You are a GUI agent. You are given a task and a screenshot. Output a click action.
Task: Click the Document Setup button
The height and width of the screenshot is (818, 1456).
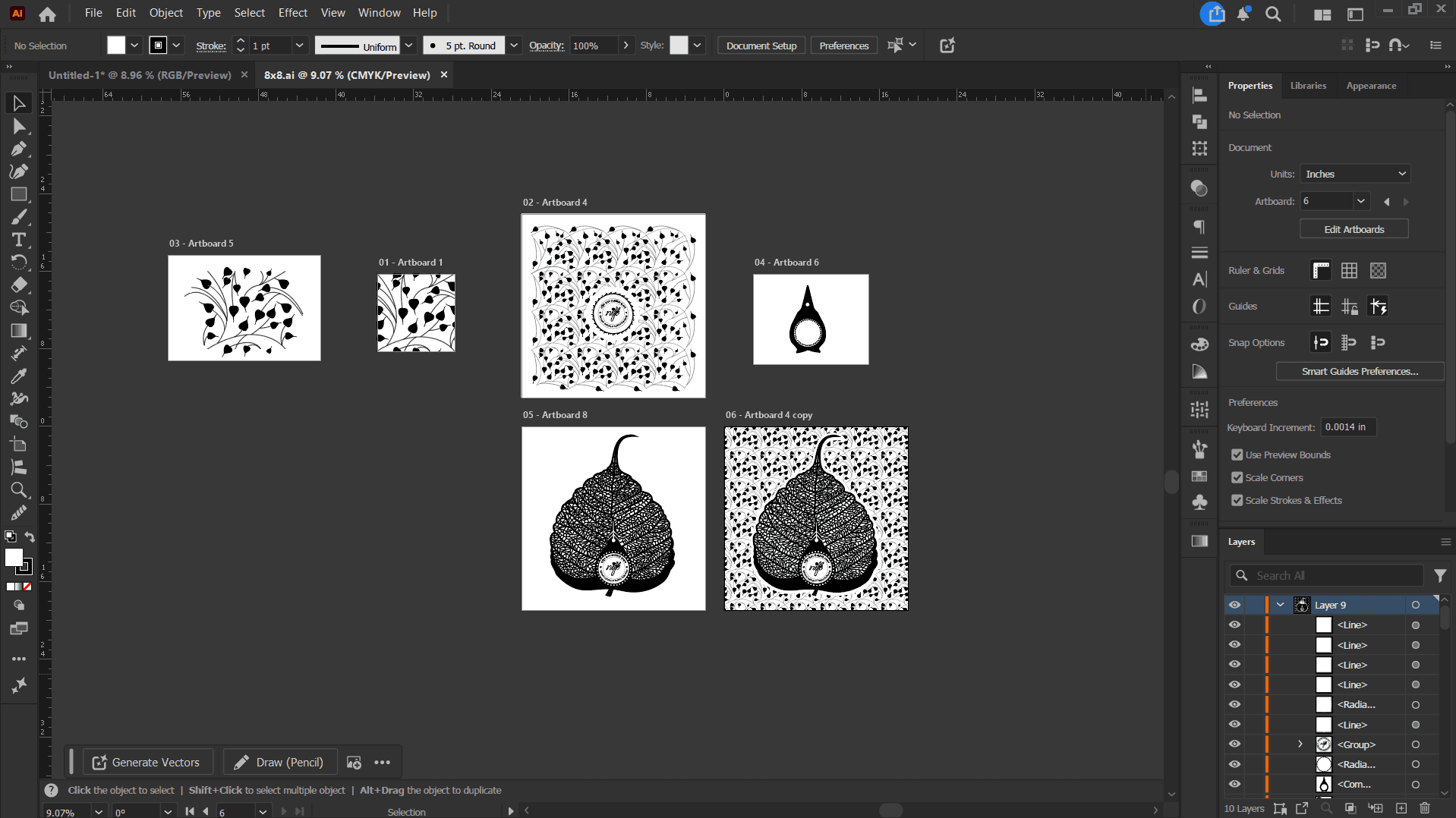click(761, 46)
